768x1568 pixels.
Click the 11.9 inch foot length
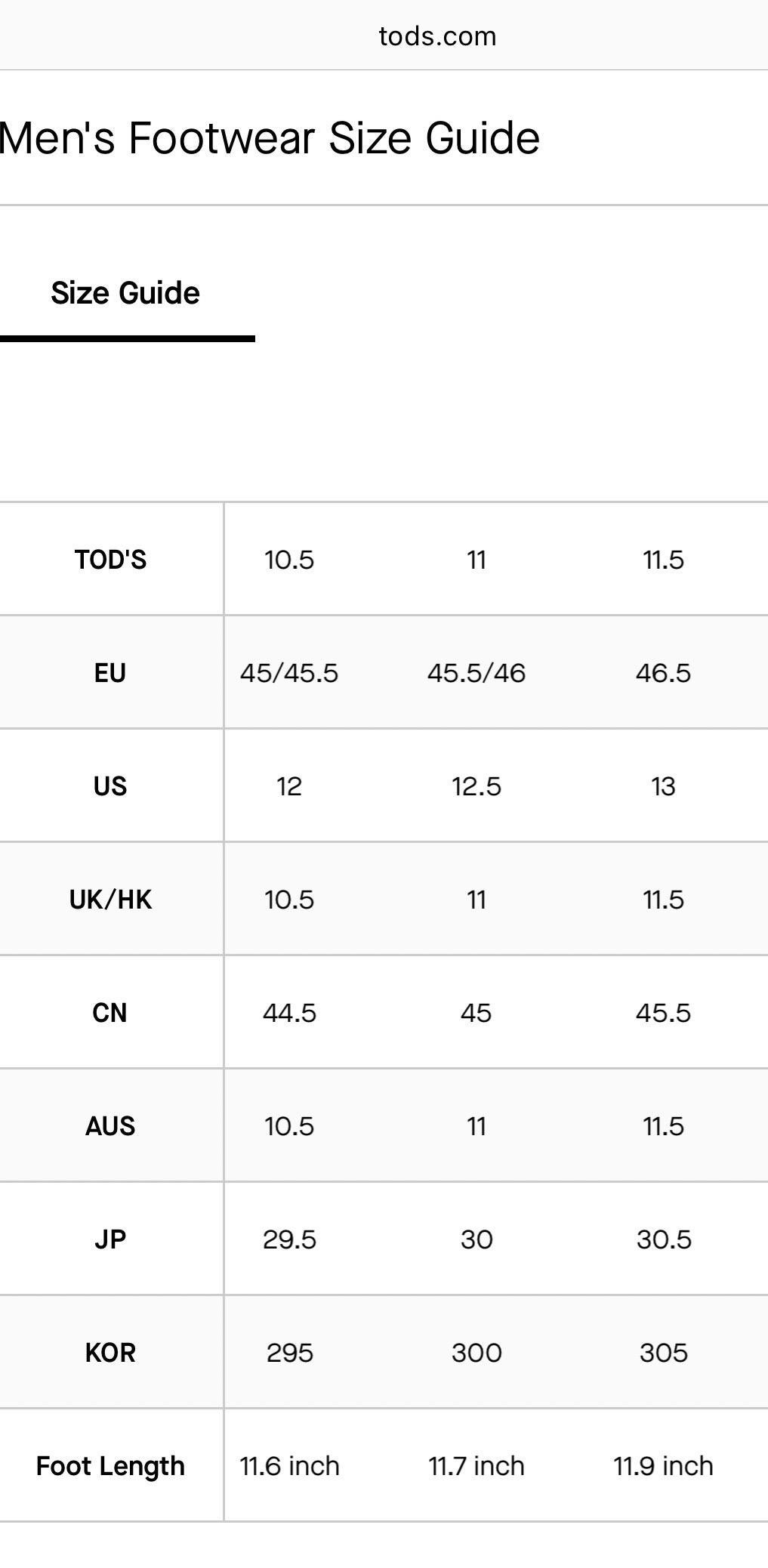664,1466
